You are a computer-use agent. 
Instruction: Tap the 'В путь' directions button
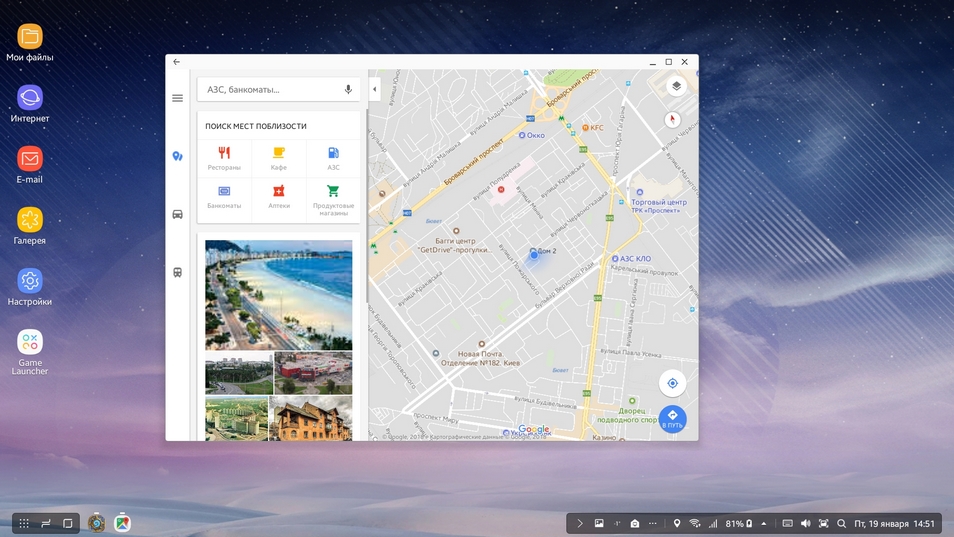pyautogui.click(x=672, y=419)
